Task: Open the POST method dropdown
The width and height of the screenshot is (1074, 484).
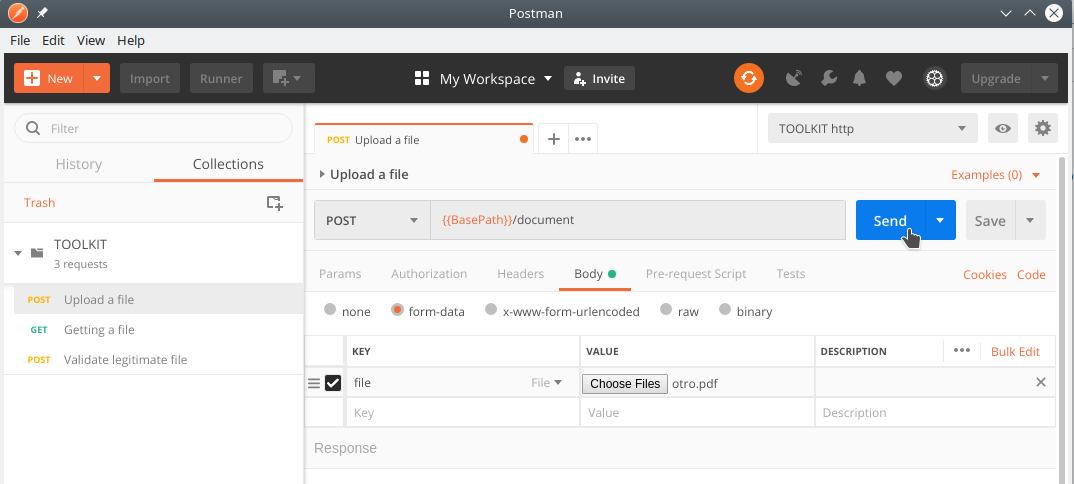Action: point(373,220)
